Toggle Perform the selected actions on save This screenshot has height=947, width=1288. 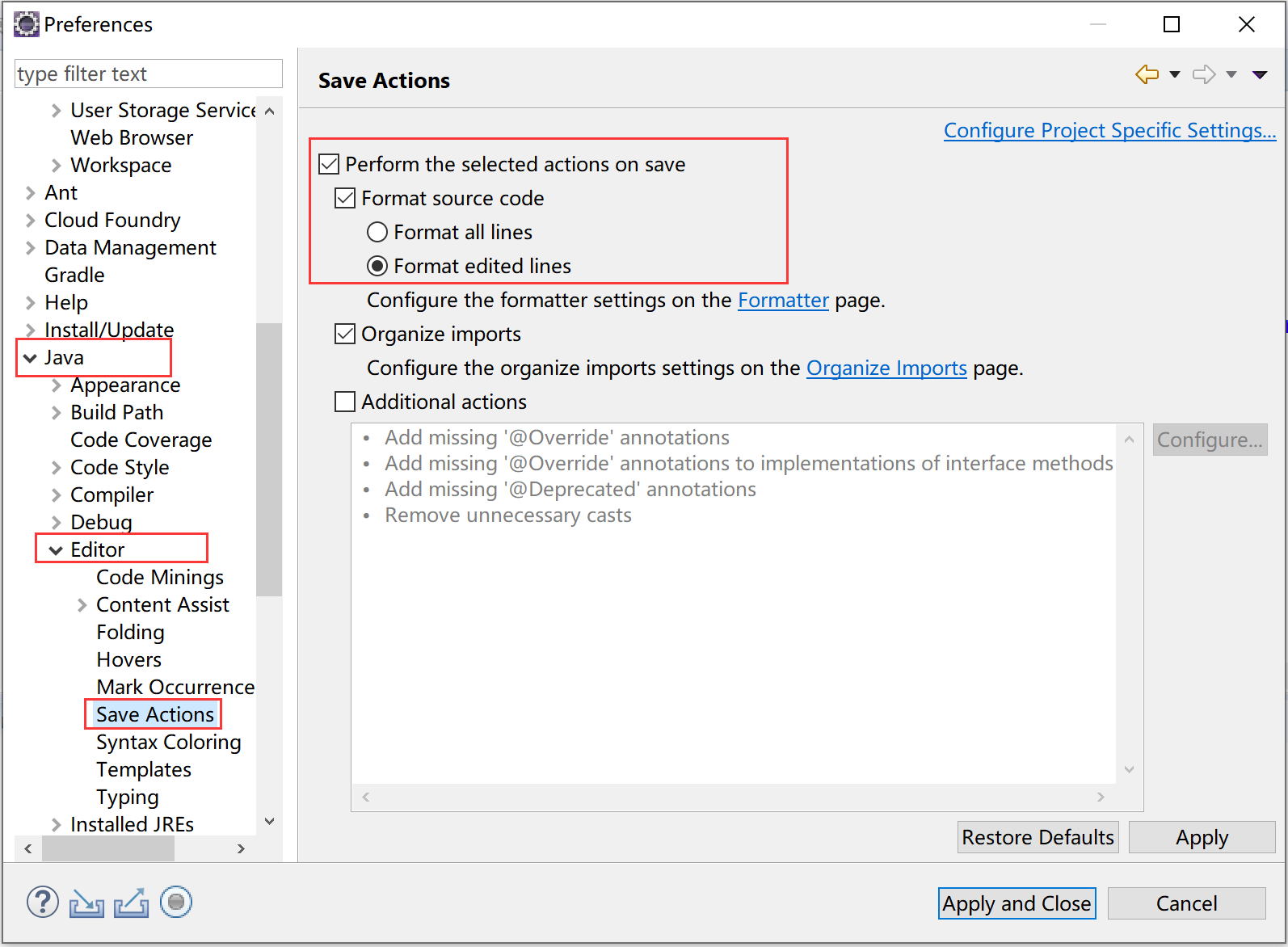click(329, 165)
